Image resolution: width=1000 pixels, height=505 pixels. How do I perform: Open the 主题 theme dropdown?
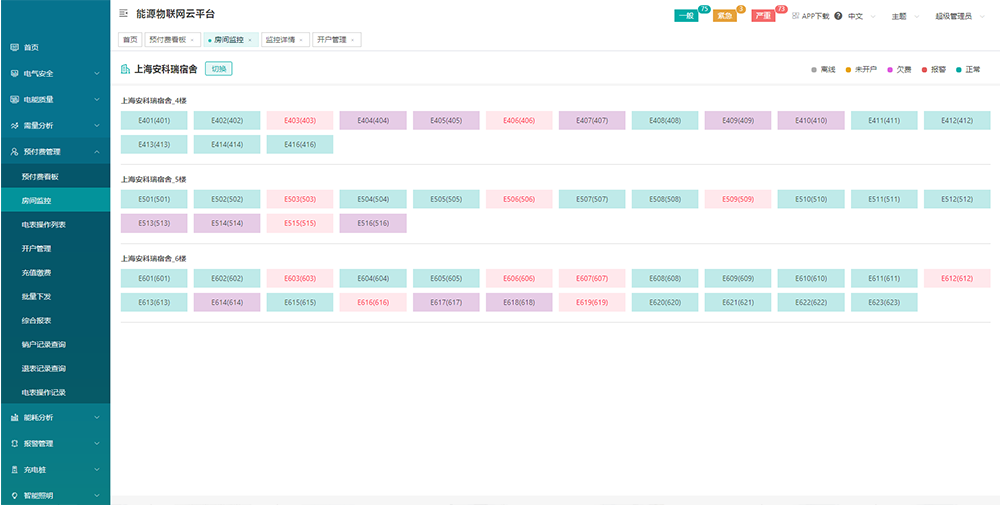coord(904,16)
